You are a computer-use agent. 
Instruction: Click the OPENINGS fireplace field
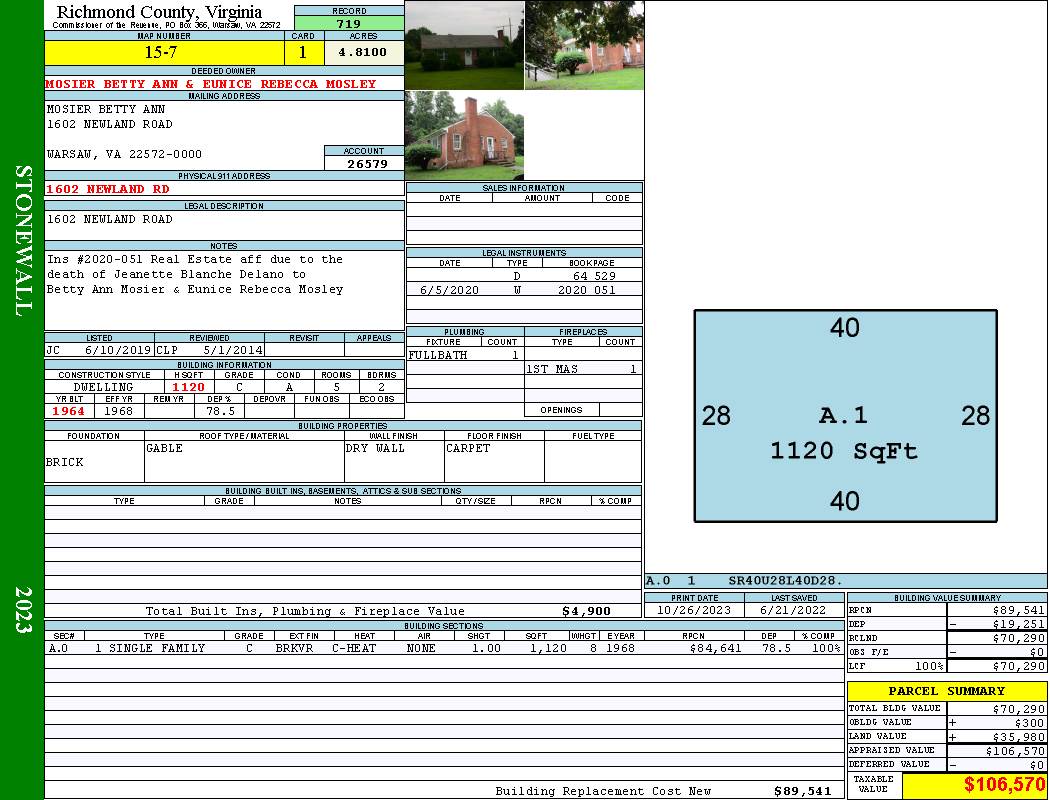[621, 410]
